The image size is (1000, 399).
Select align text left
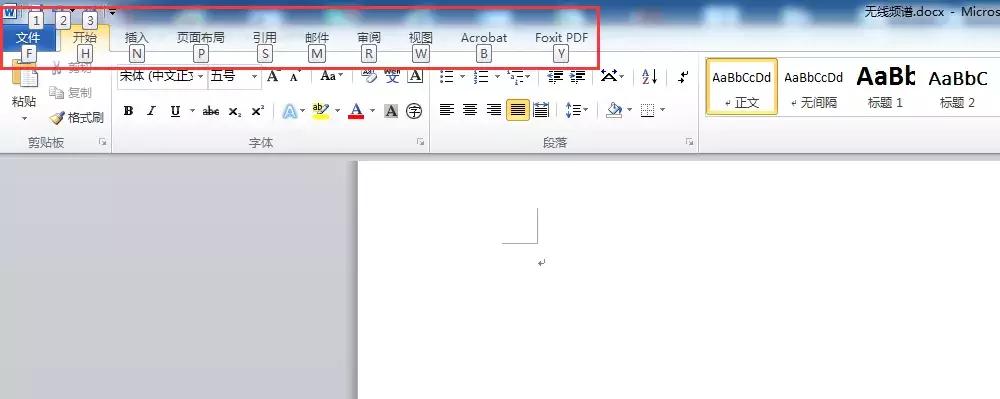(x=447, y=110)
